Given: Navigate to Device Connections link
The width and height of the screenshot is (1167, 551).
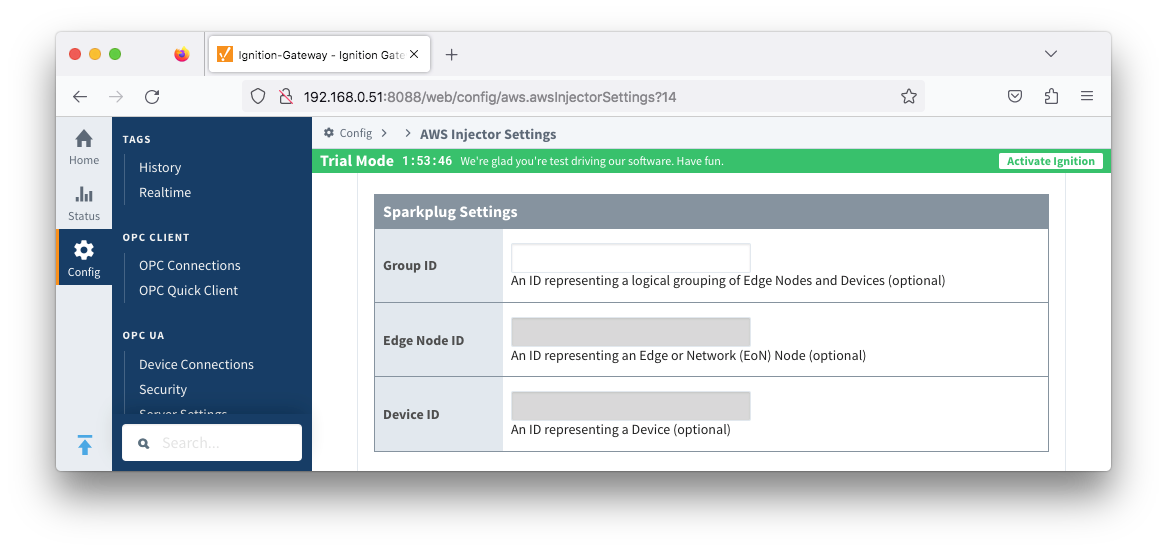Looking at the screenshot, I should coord(196,365).
